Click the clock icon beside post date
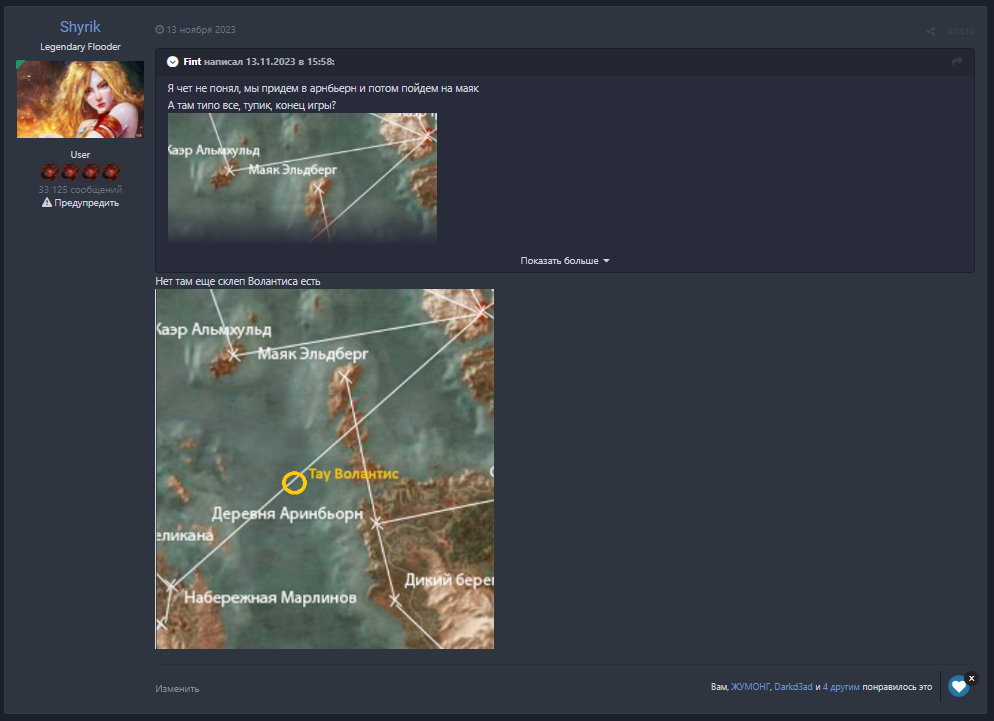The width and height of the screenshot is (994, 721). tap(160, 30)
